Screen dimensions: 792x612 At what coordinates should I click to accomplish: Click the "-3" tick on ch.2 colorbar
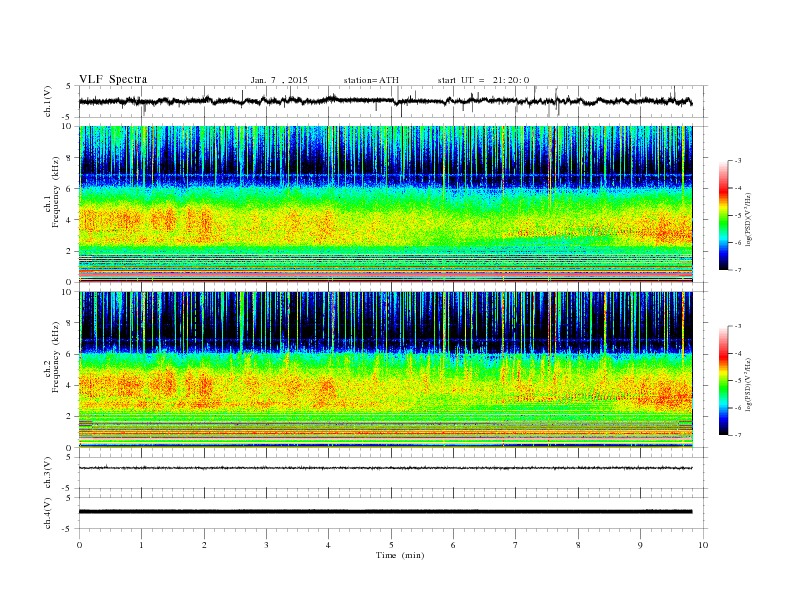[738, 326]
